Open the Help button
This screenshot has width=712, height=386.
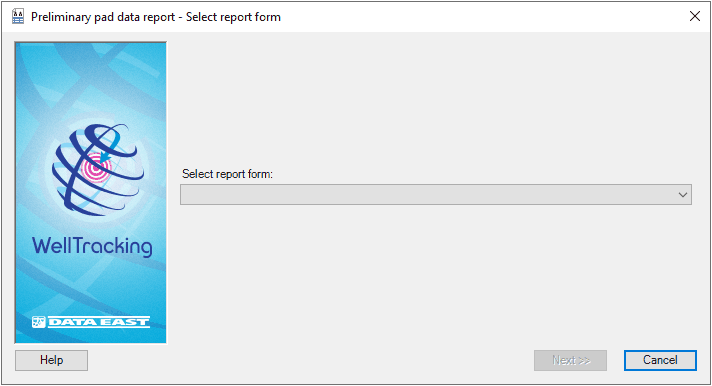pyautogui.click(x=51, y=360)
